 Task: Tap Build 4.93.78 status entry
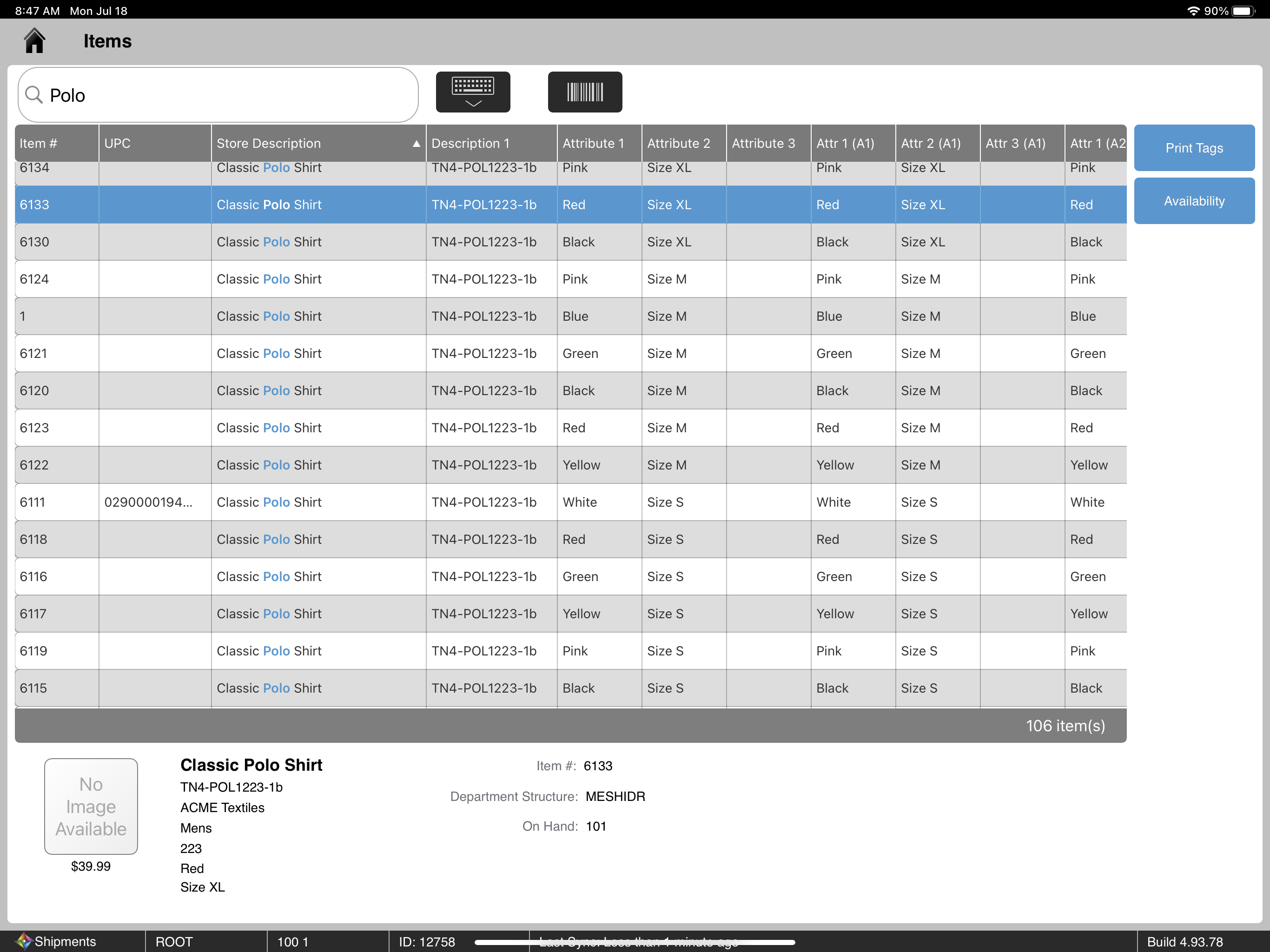coord(1184,942)
